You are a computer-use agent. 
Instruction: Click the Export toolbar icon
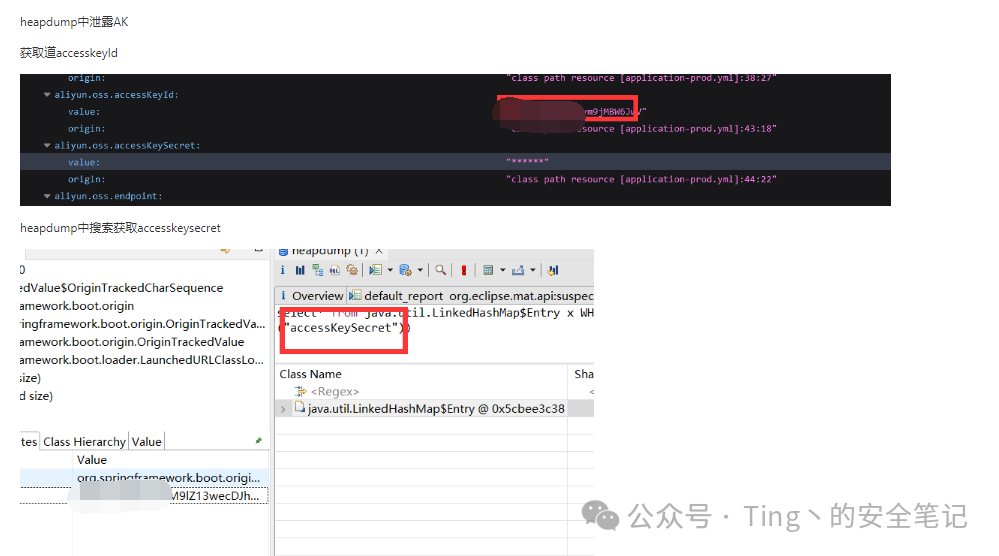click(518, 270)
